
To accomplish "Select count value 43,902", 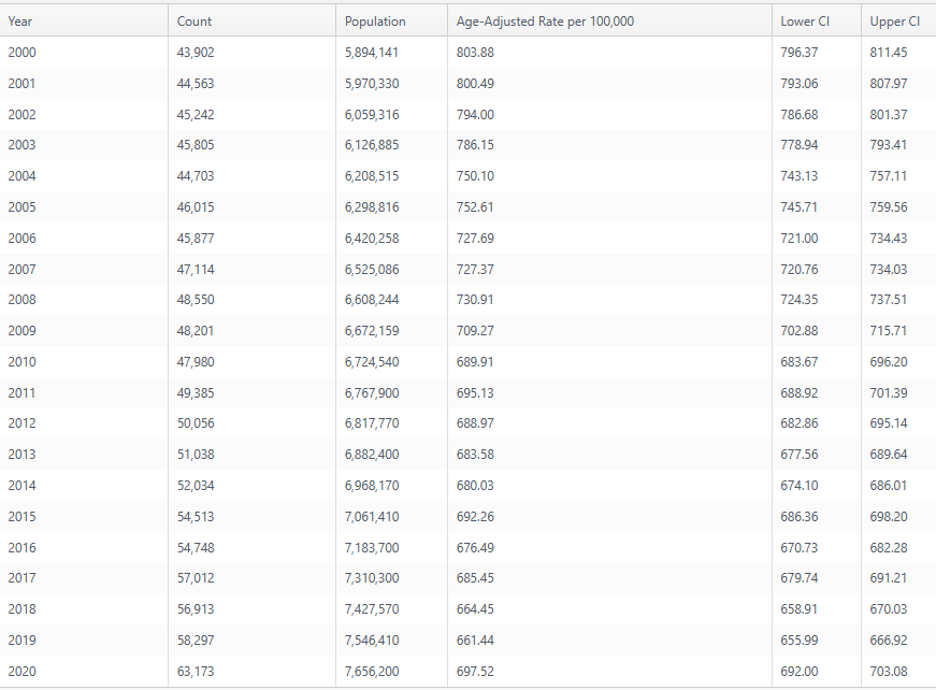I will click(x=195, y=53).
